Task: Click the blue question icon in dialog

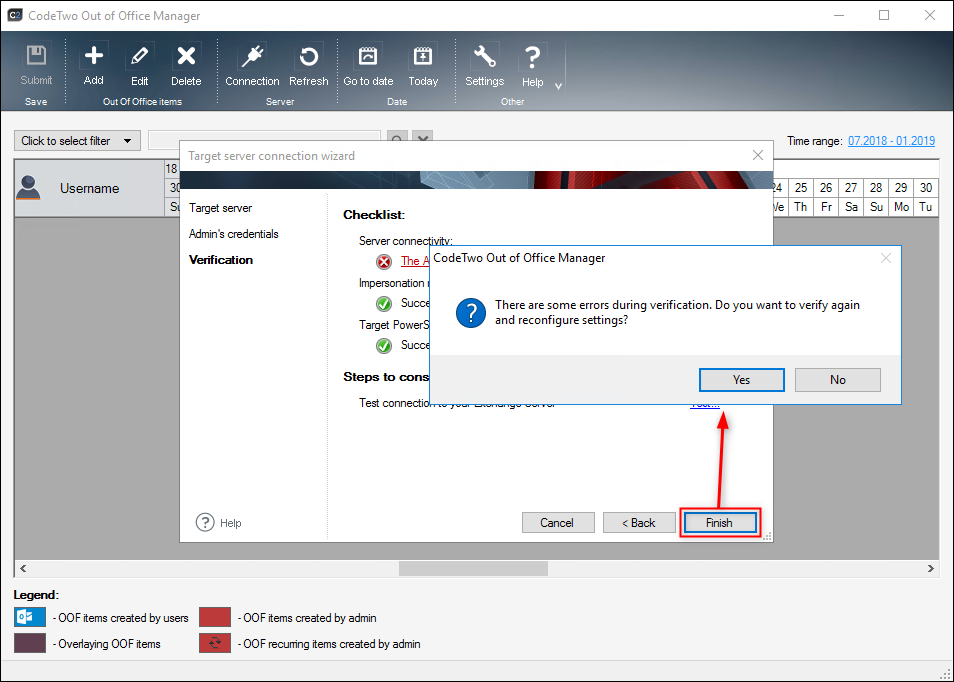Action: 471,313
